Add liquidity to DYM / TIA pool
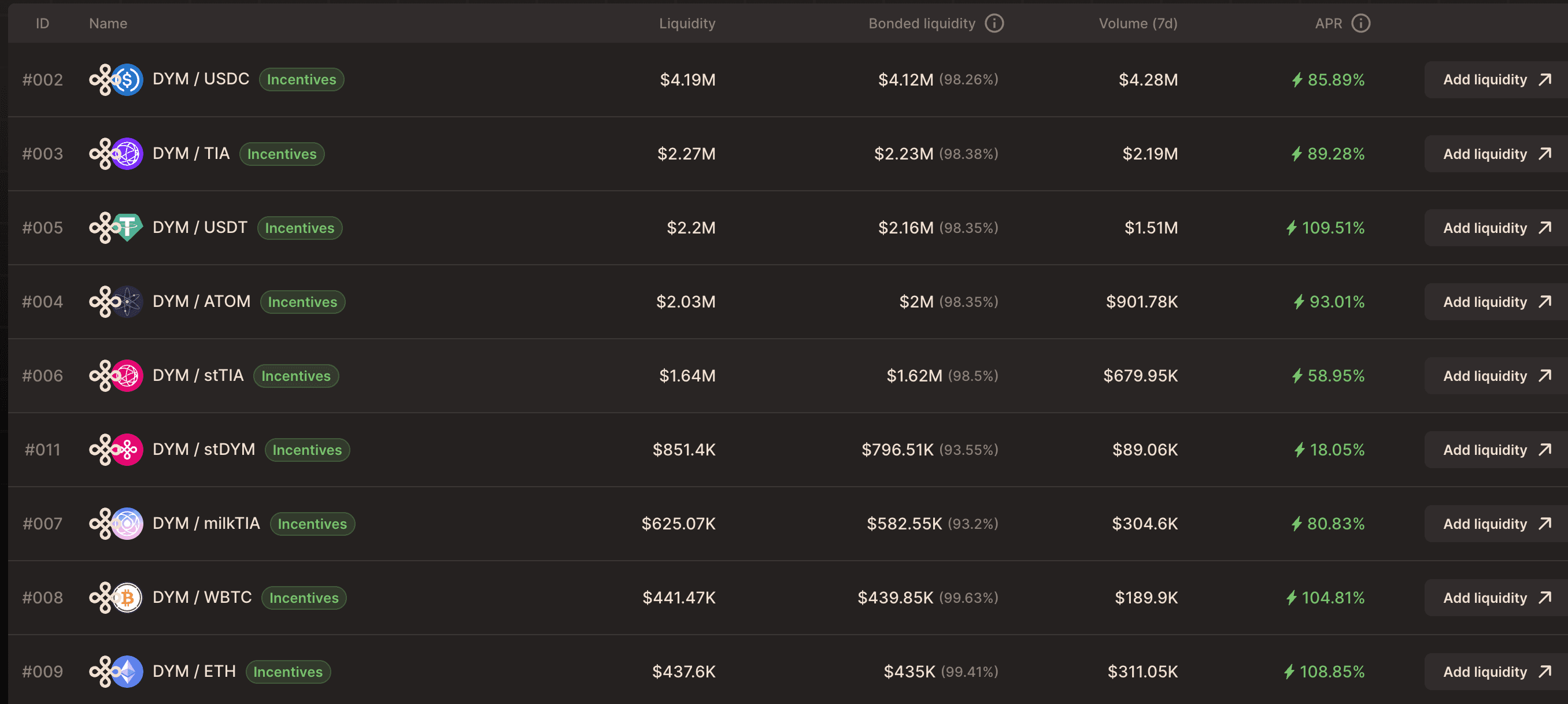Image resolution: width=1568 pixels, height=704 pixels. coord(1496,154)
